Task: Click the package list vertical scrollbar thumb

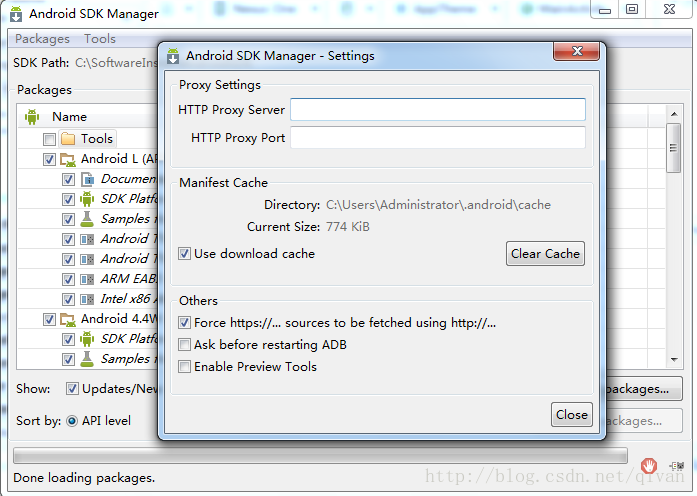Action: pyautogui.click(x=674, y=148)
